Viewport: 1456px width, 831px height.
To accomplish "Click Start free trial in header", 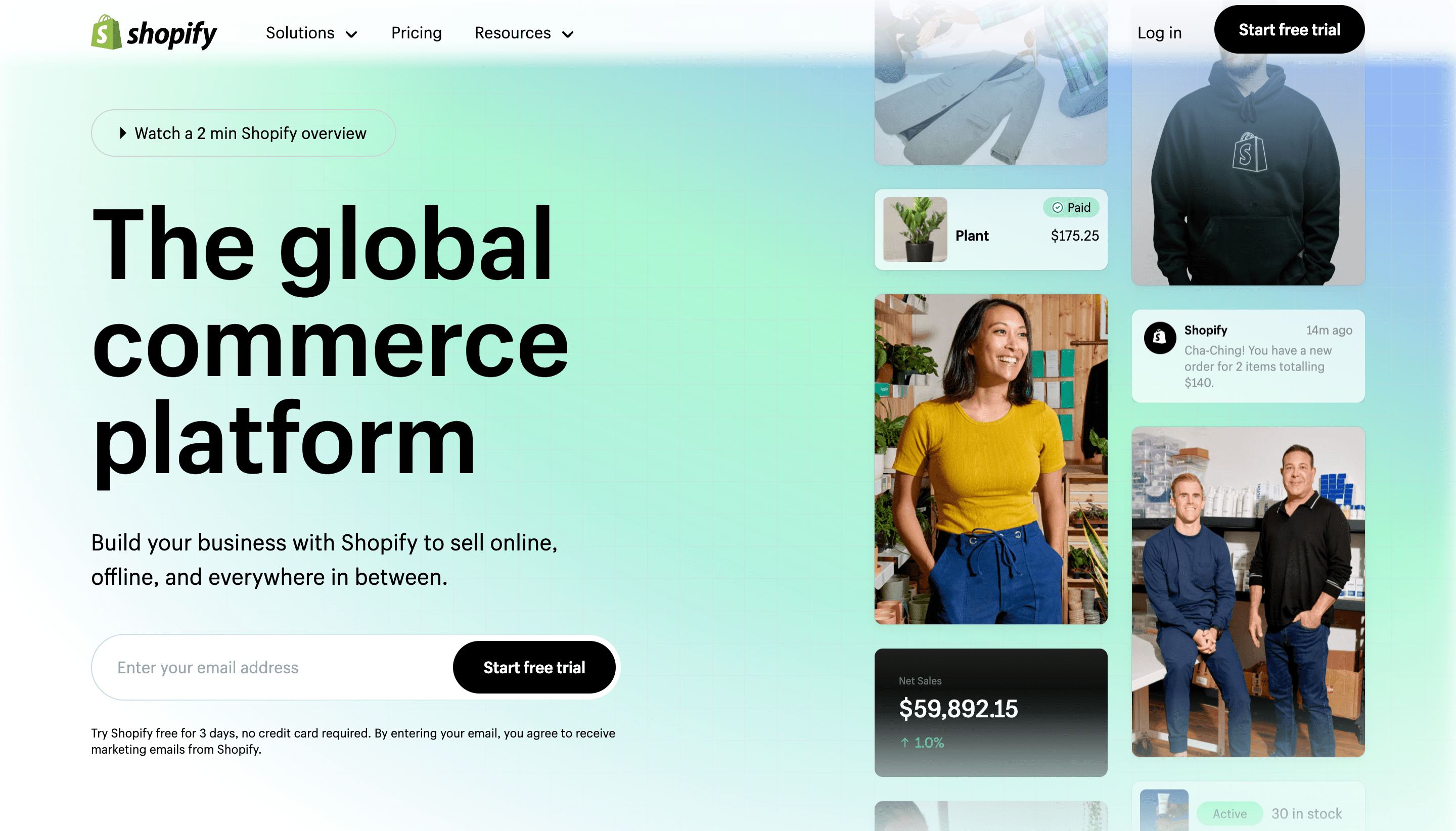I will point(1289,30).
